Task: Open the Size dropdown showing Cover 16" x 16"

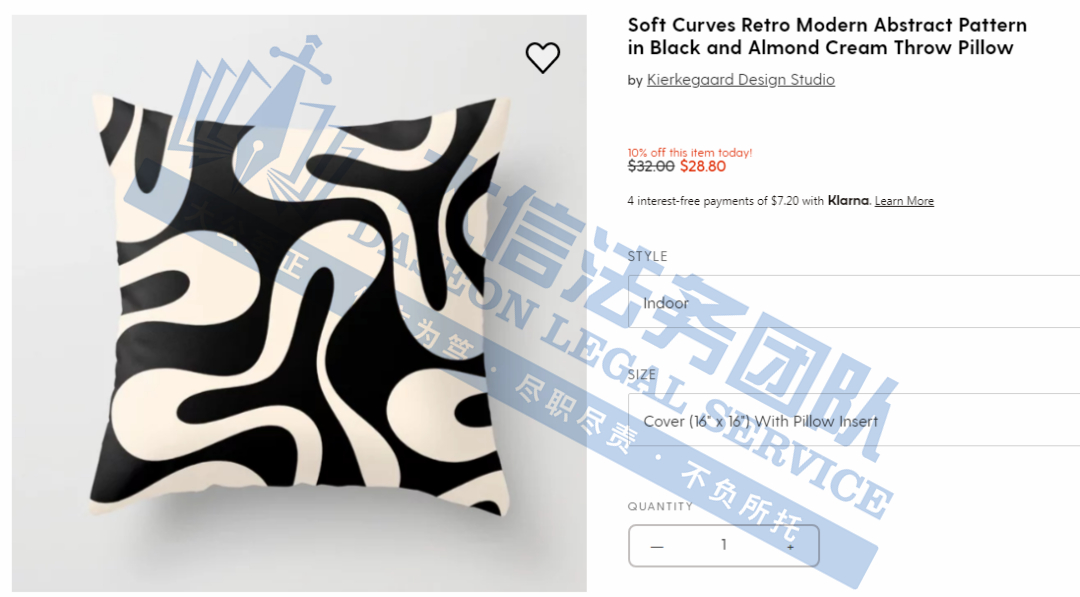Action: click(854, 420)
